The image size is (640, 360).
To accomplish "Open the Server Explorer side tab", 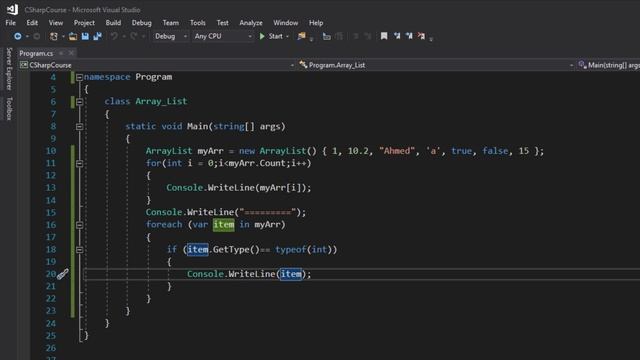I will point(9,69).
